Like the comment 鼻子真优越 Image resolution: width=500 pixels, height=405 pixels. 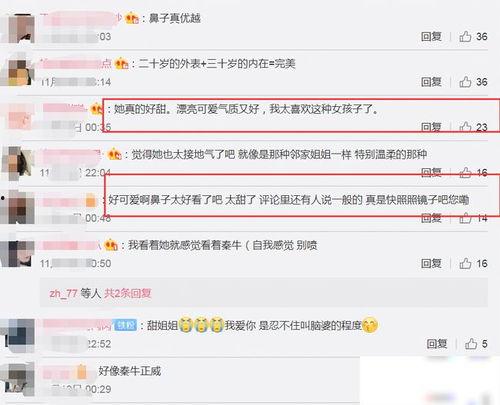[x=465, y=36]
